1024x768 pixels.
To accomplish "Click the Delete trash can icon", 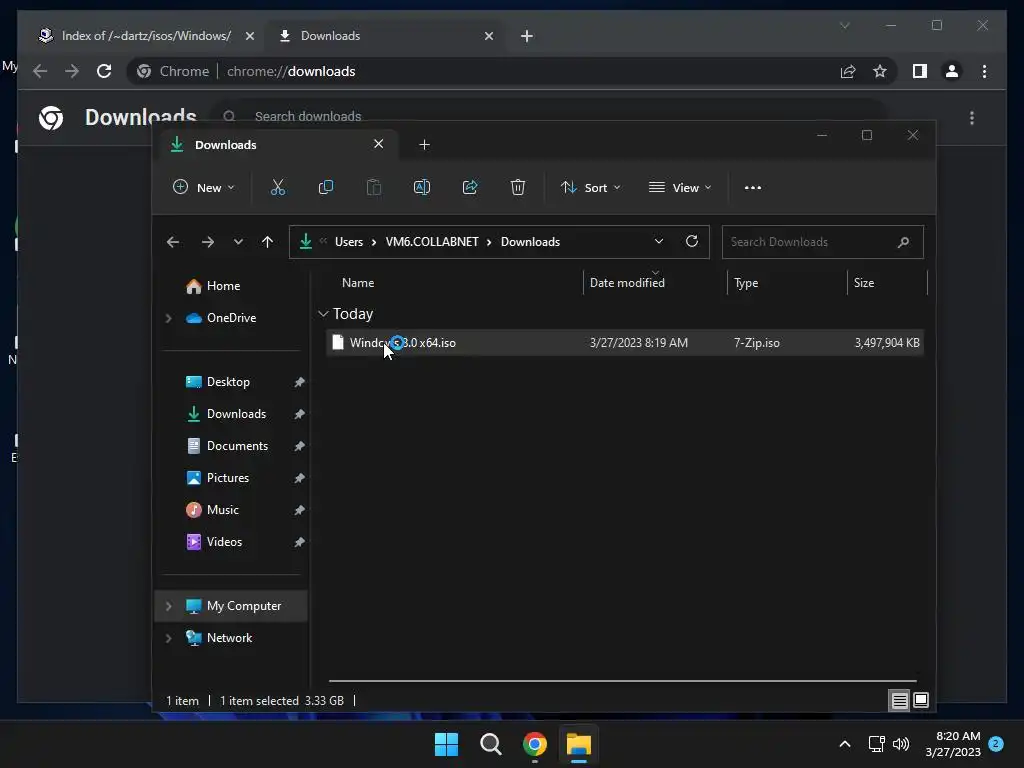I will pyautogui.click(x=518, y=187).
